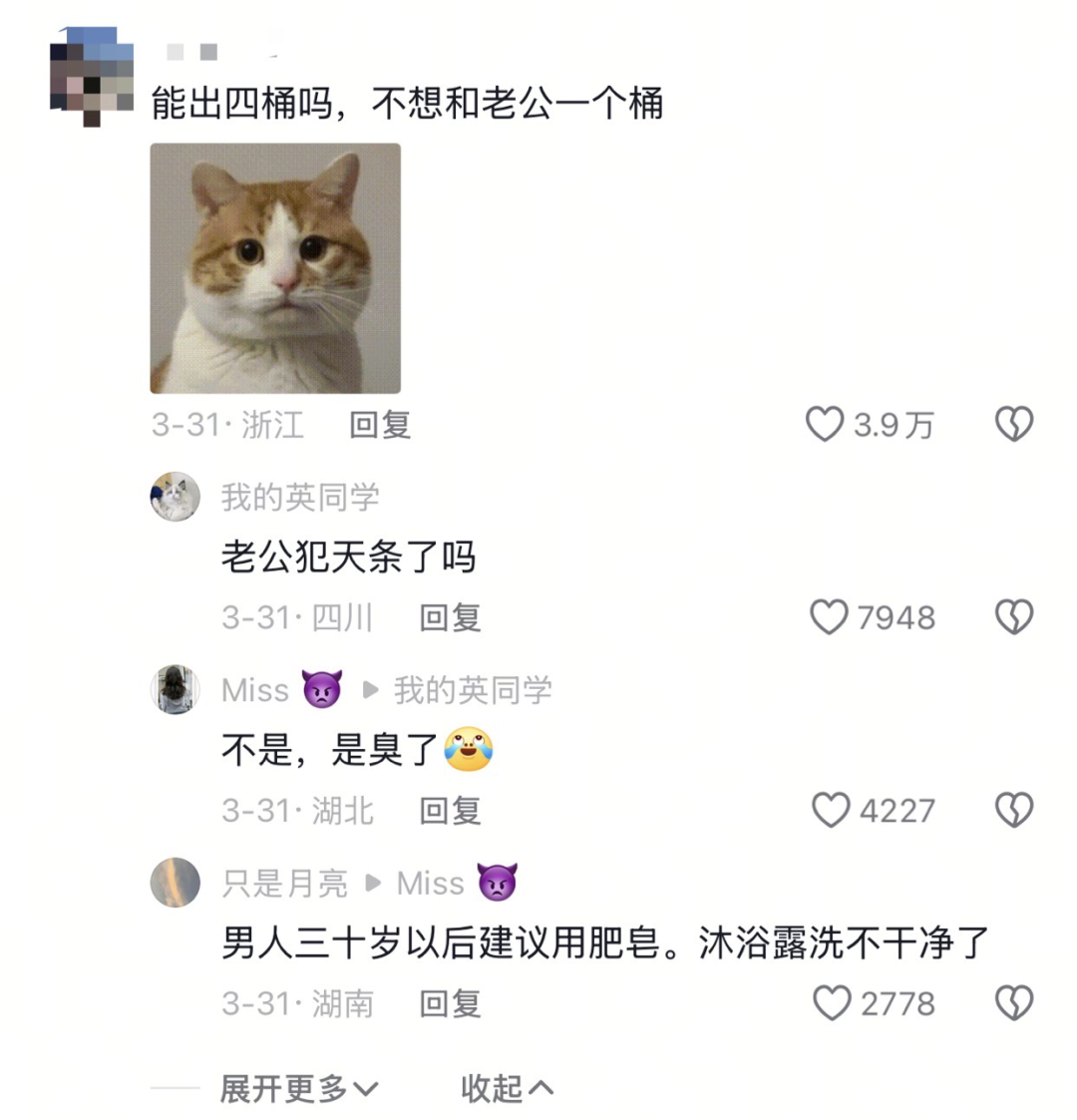
Task: Reply to 我的英同学's comment from 四川
Action: (450, 618)
